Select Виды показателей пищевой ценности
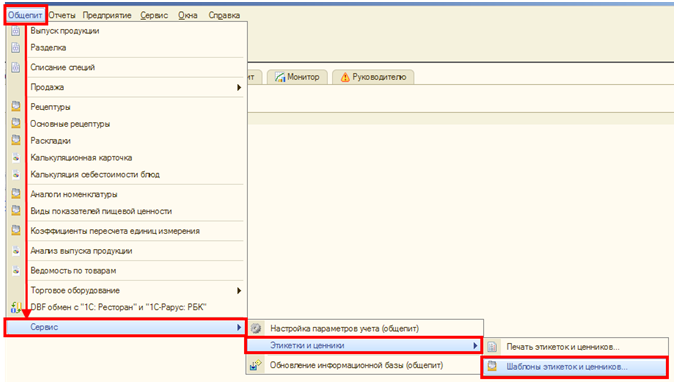Image resolution: width=676 pixels, height=384 pixels. [x=101, y=211]
